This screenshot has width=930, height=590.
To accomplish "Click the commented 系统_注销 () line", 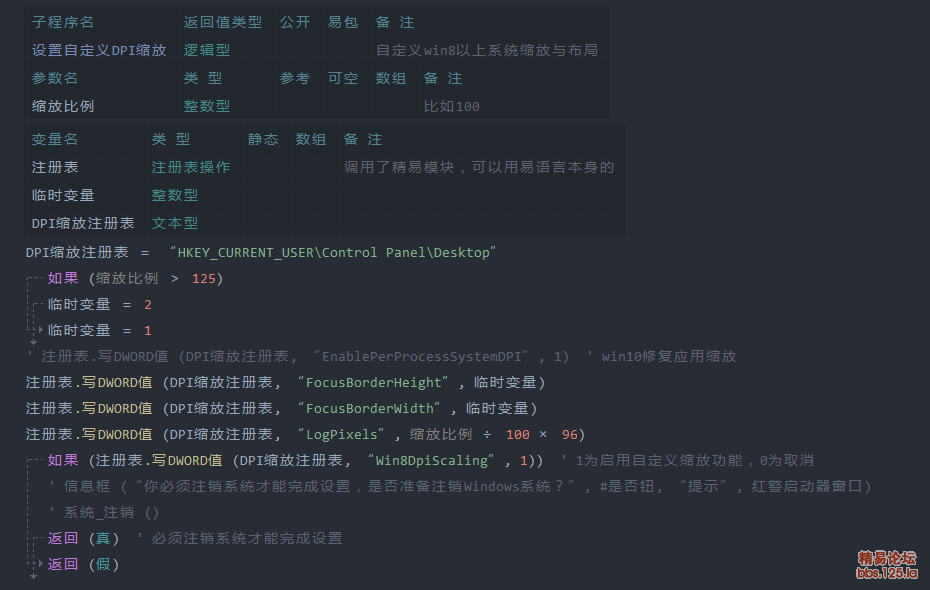I will [104, 512].
